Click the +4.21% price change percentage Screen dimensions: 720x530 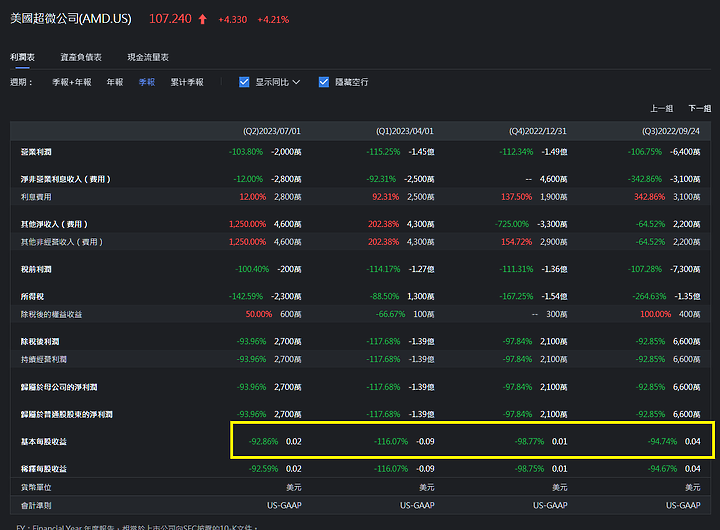click(273, 20)
